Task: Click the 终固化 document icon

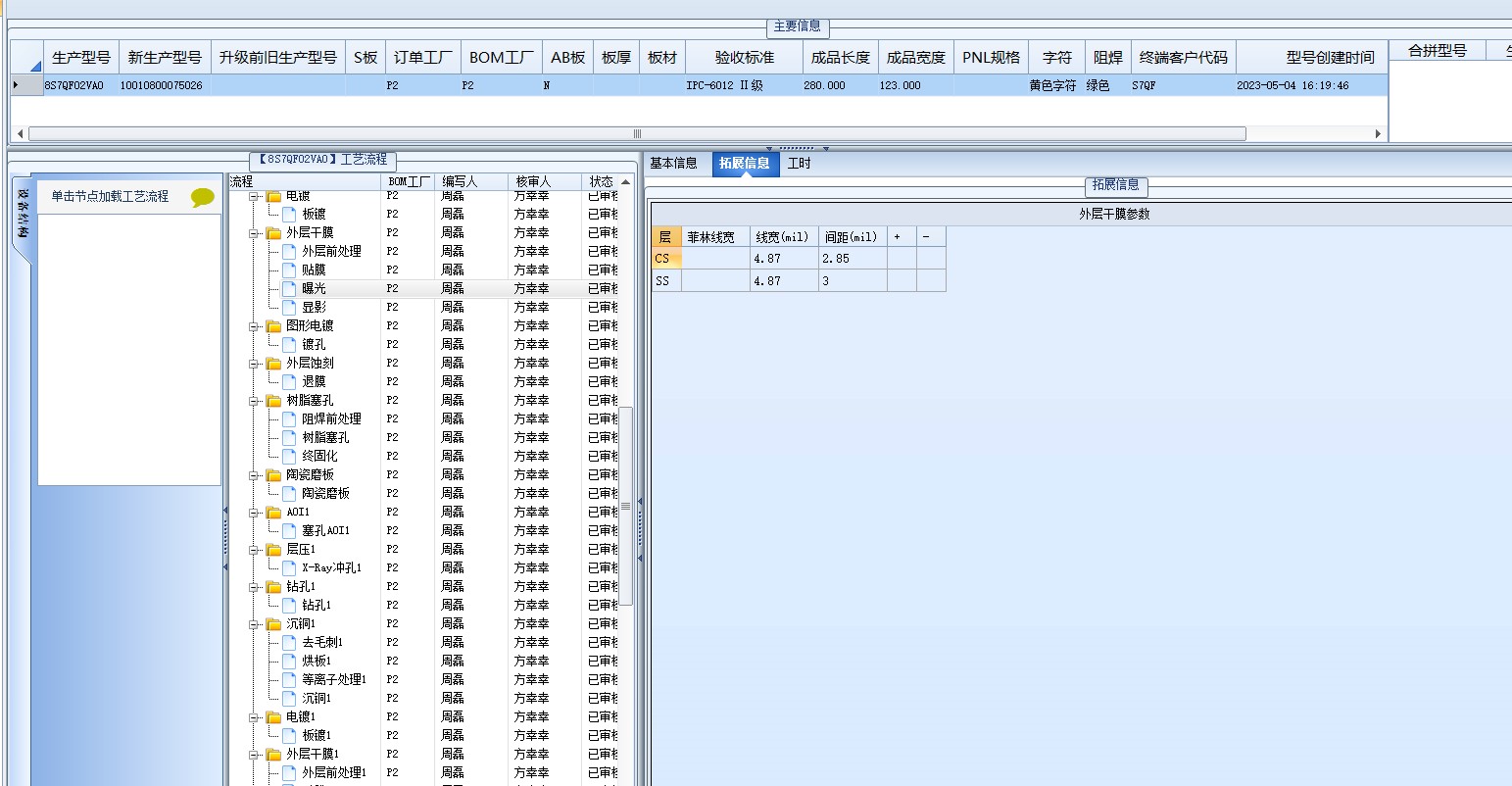Action: point(289,456)
